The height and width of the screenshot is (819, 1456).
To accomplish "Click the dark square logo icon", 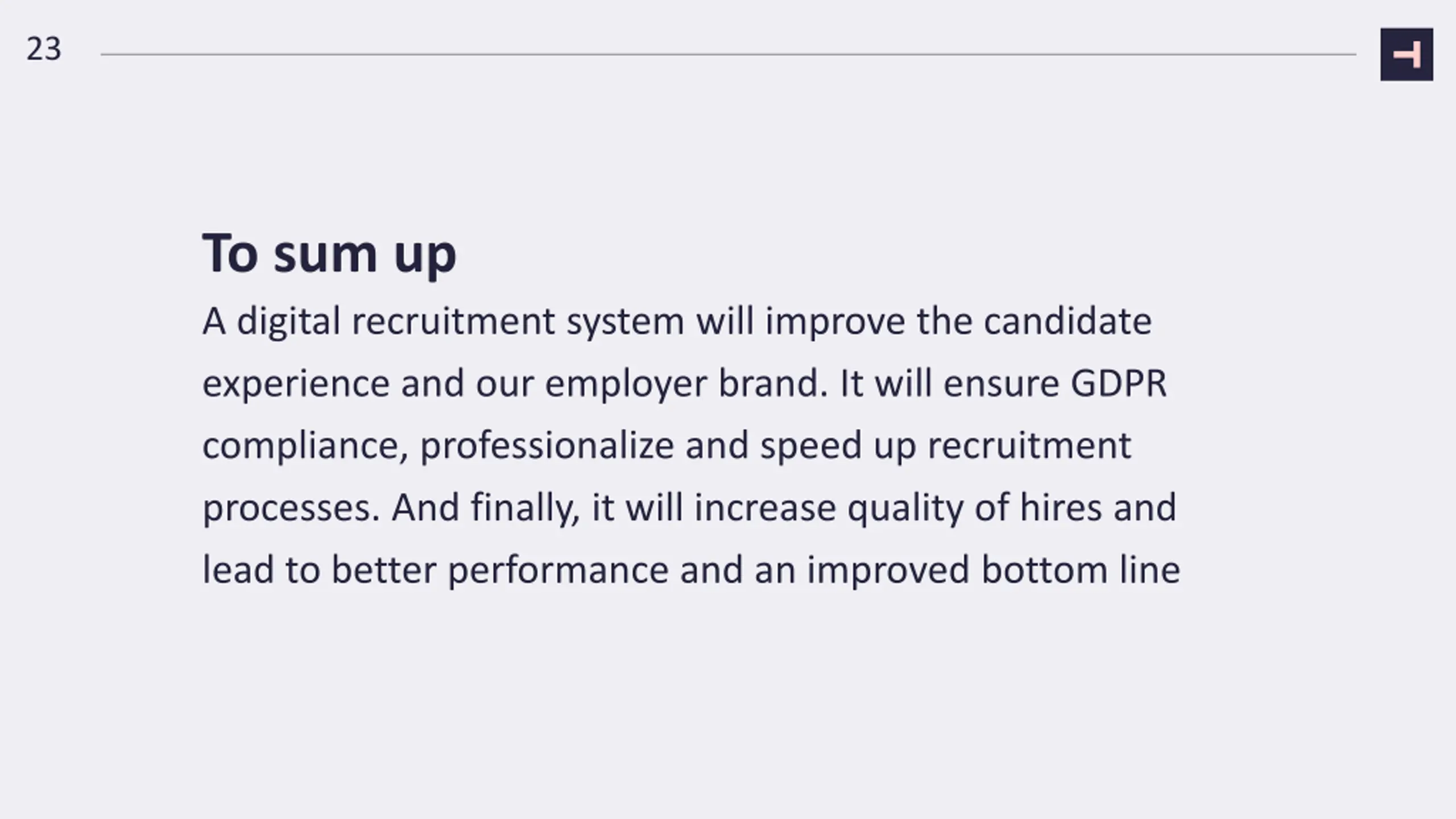I will coord(1407,55).
